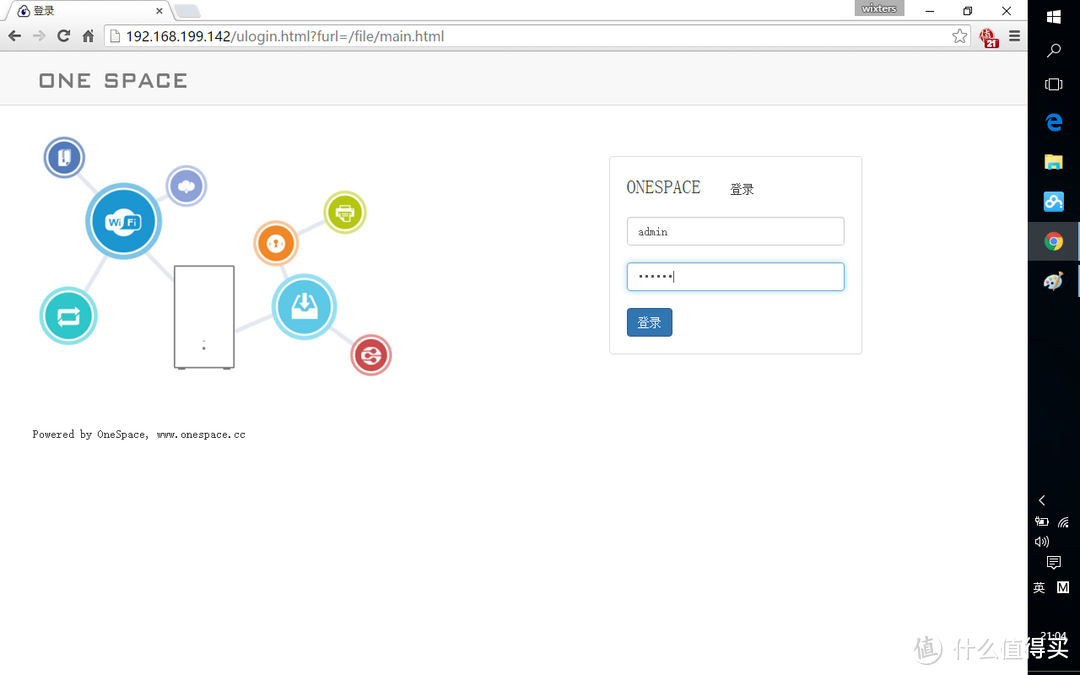
Task: Open the Chrome hamburger menu
Action: pos(1015,36)
